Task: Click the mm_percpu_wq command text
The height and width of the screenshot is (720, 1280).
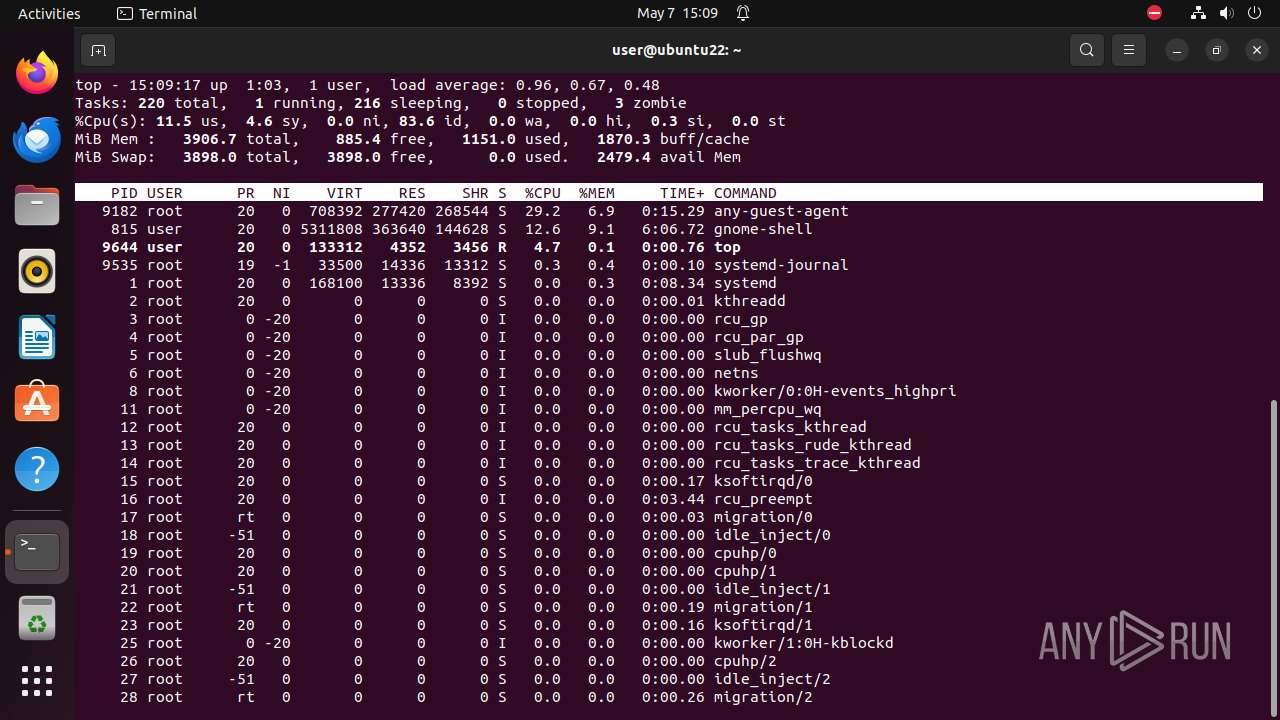Action: 768,409
